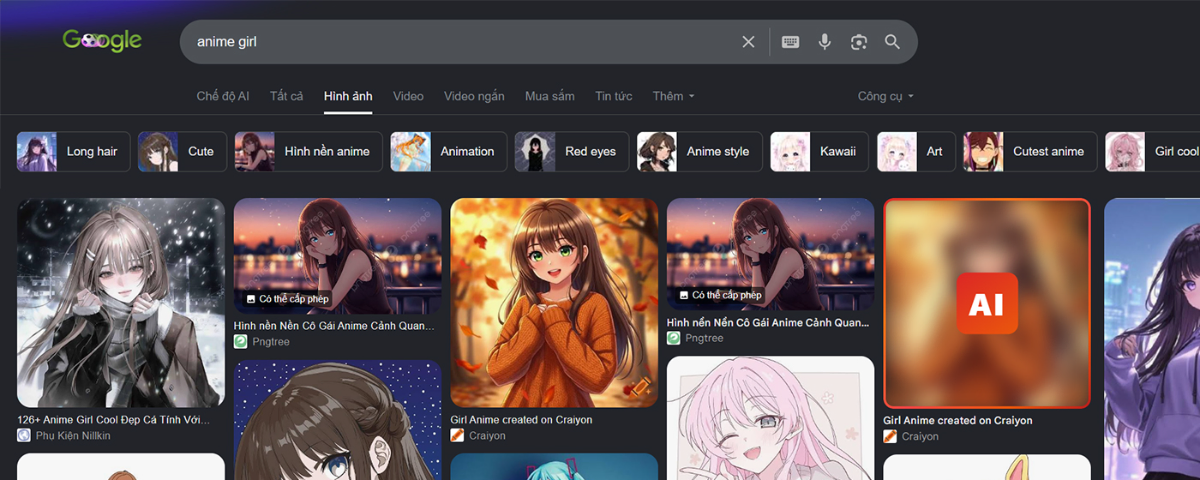Open the Mua sắm tab

(550, 96)
